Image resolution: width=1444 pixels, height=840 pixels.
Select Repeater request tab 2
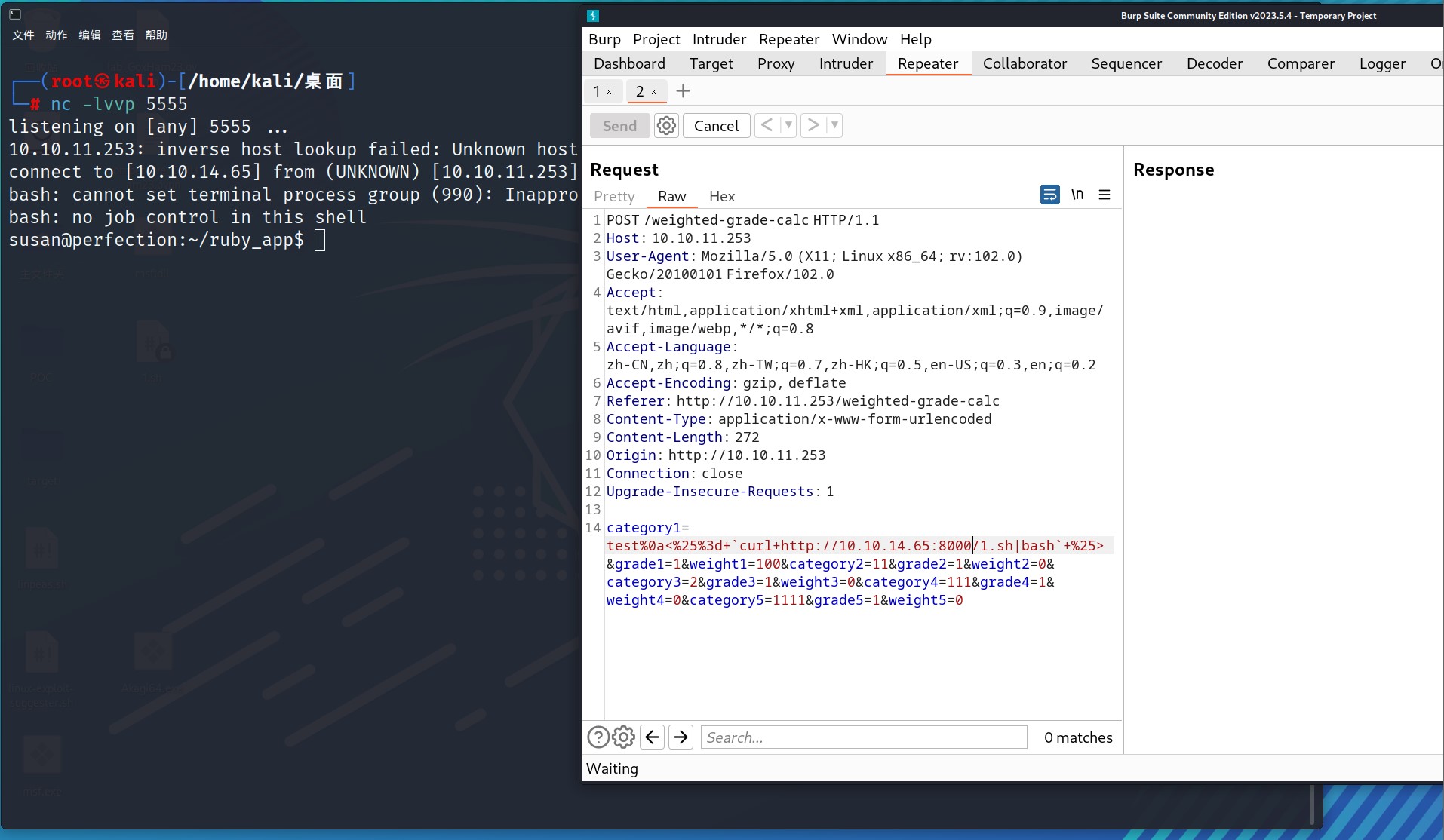click(640, 92)
